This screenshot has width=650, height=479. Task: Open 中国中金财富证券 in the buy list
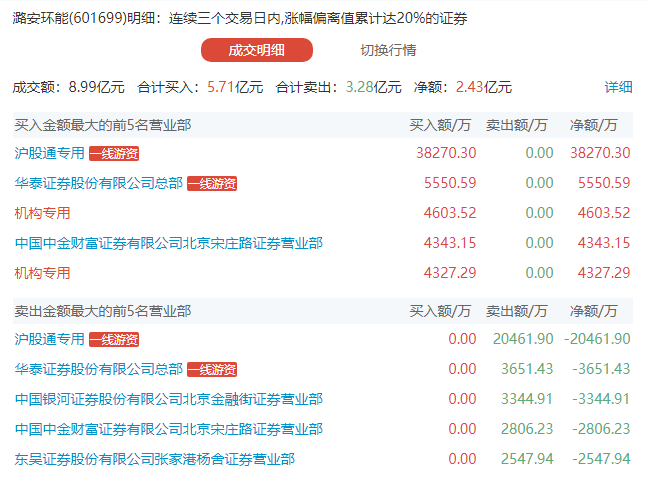tap(169, 243)
